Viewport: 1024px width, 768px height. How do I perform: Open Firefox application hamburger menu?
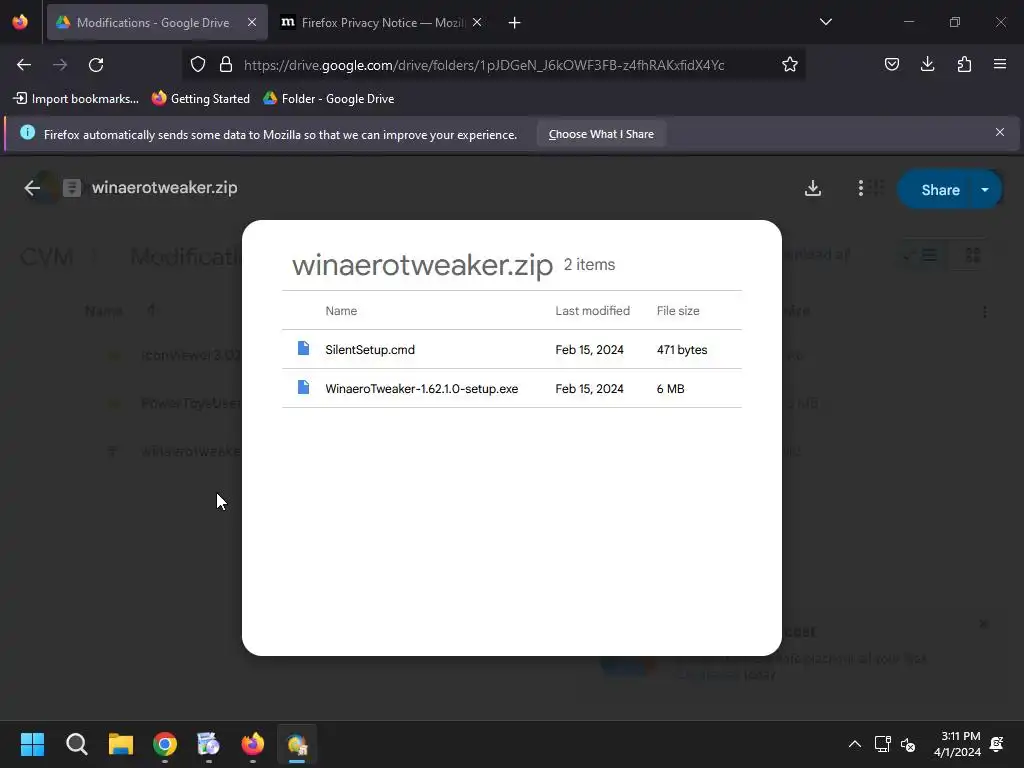1000,65
